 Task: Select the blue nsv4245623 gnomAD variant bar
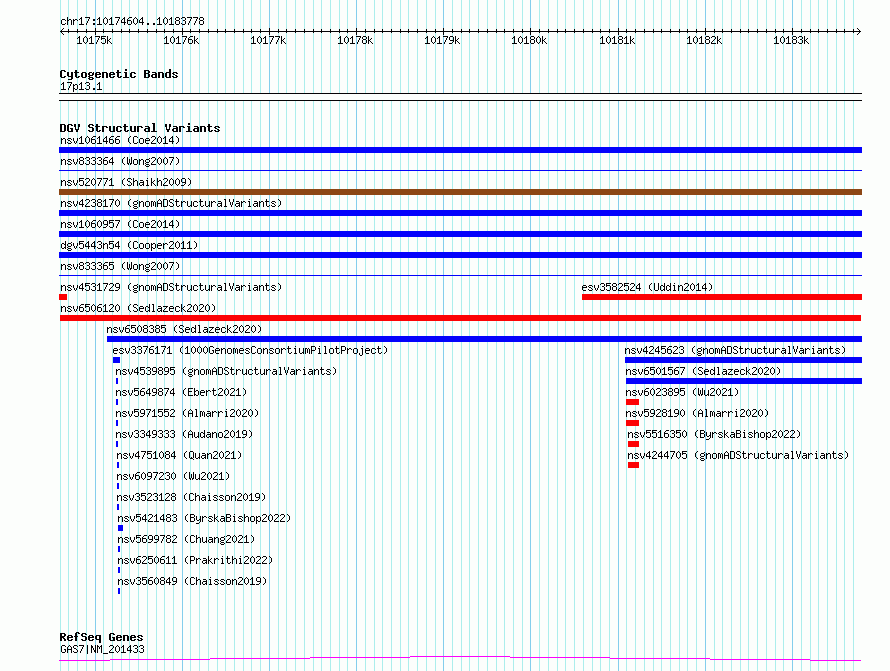click(x=744, y=360)
